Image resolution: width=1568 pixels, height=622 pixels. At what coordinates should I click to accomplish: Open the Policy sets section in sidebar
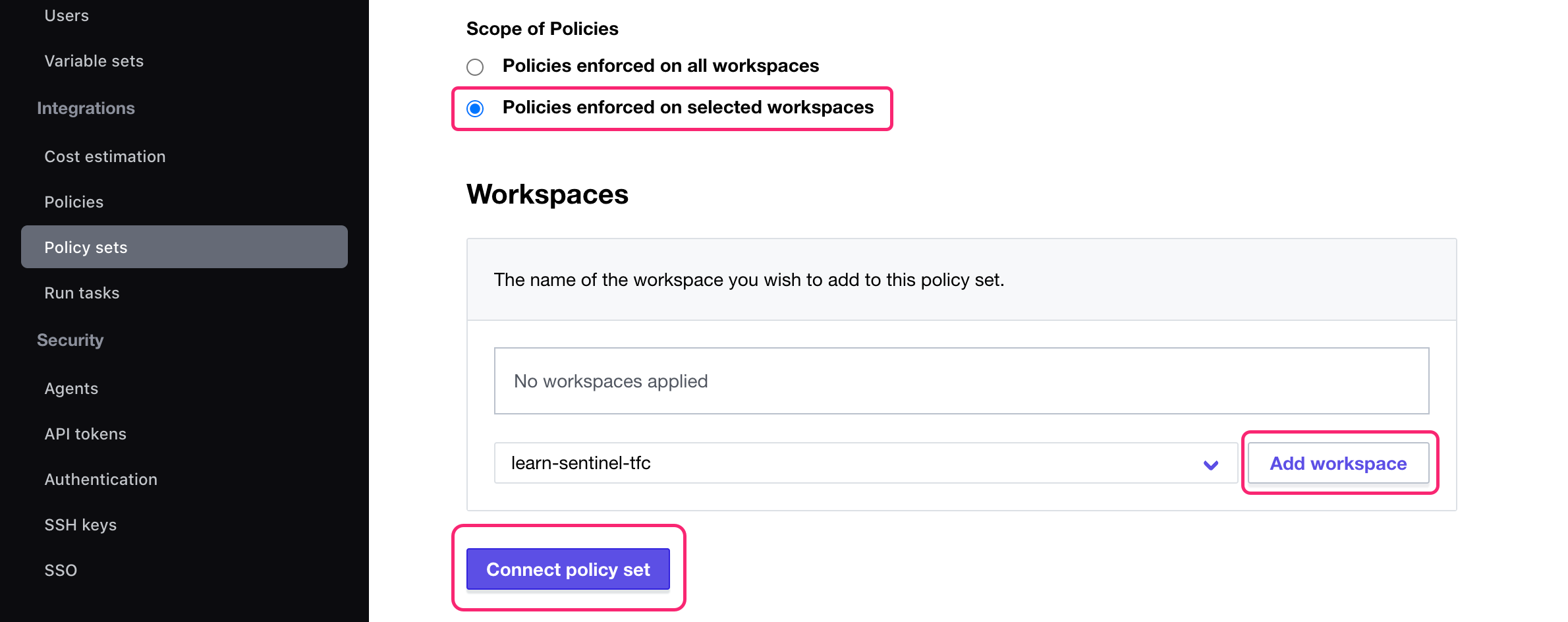[86, 247]
